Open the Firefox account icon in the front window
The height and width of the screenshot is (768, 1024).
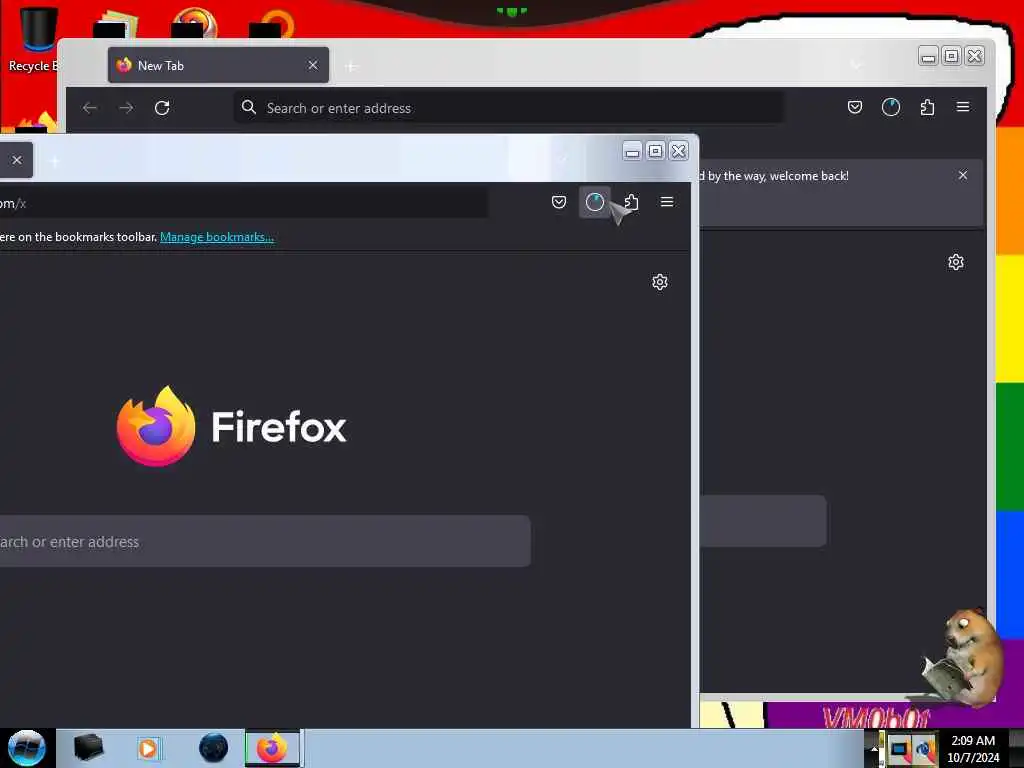[x=594, y=202]
